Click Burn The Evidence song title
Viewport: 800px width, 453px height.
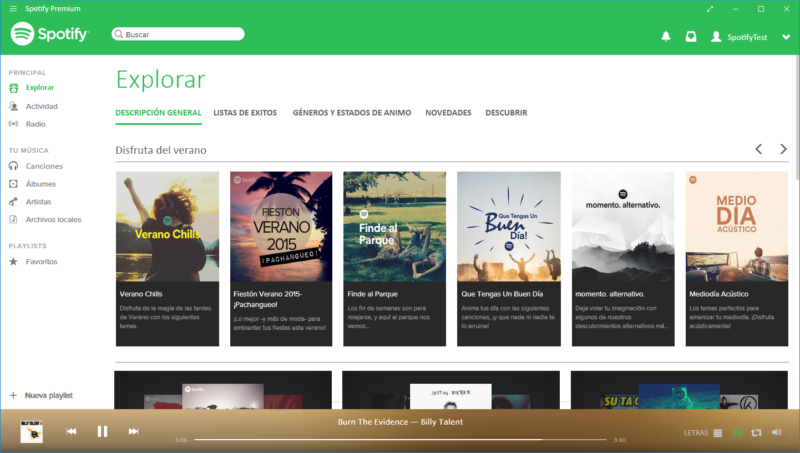pyautogui.click(x=373, y=422)
